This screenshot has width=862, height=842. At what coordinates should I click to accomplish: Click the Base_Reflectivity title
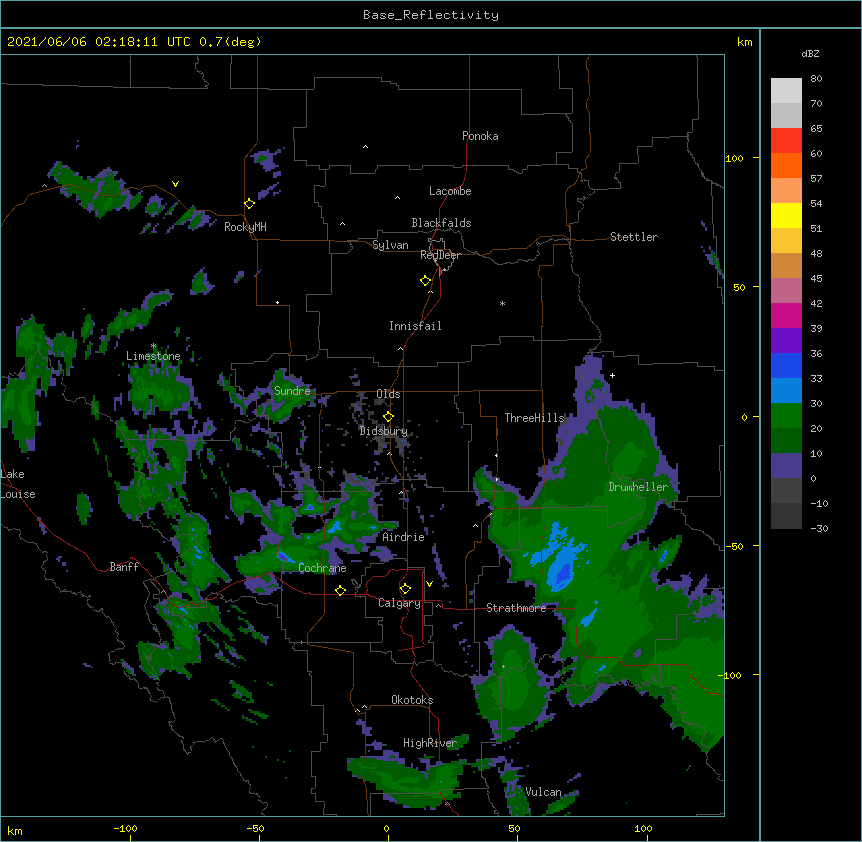point(431,15)
